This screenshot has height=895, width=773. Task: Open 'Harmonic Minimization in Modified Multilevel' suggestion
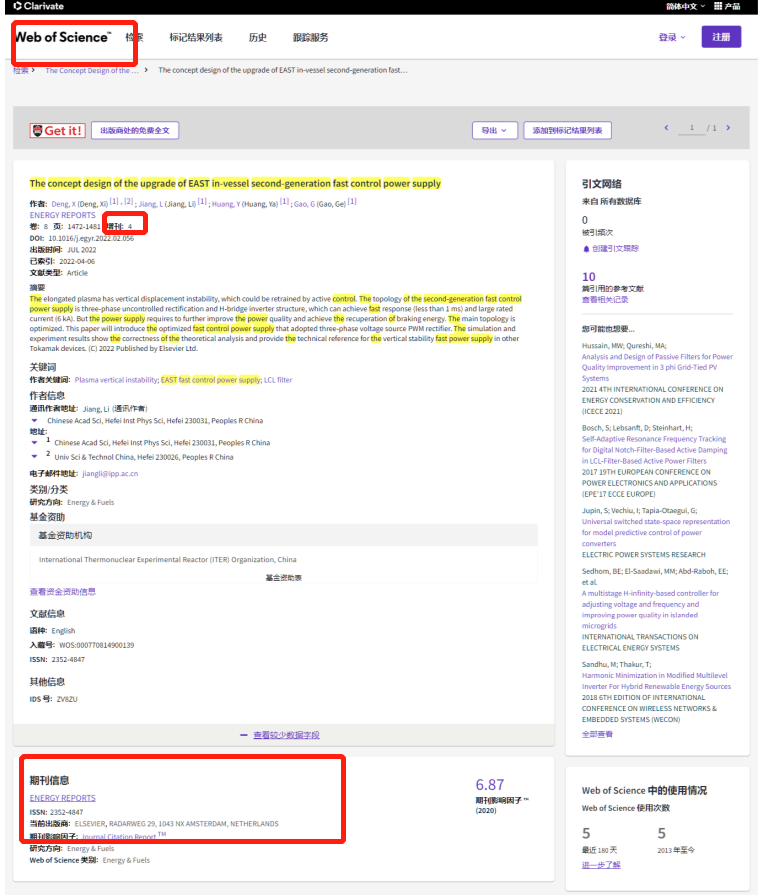656,681
